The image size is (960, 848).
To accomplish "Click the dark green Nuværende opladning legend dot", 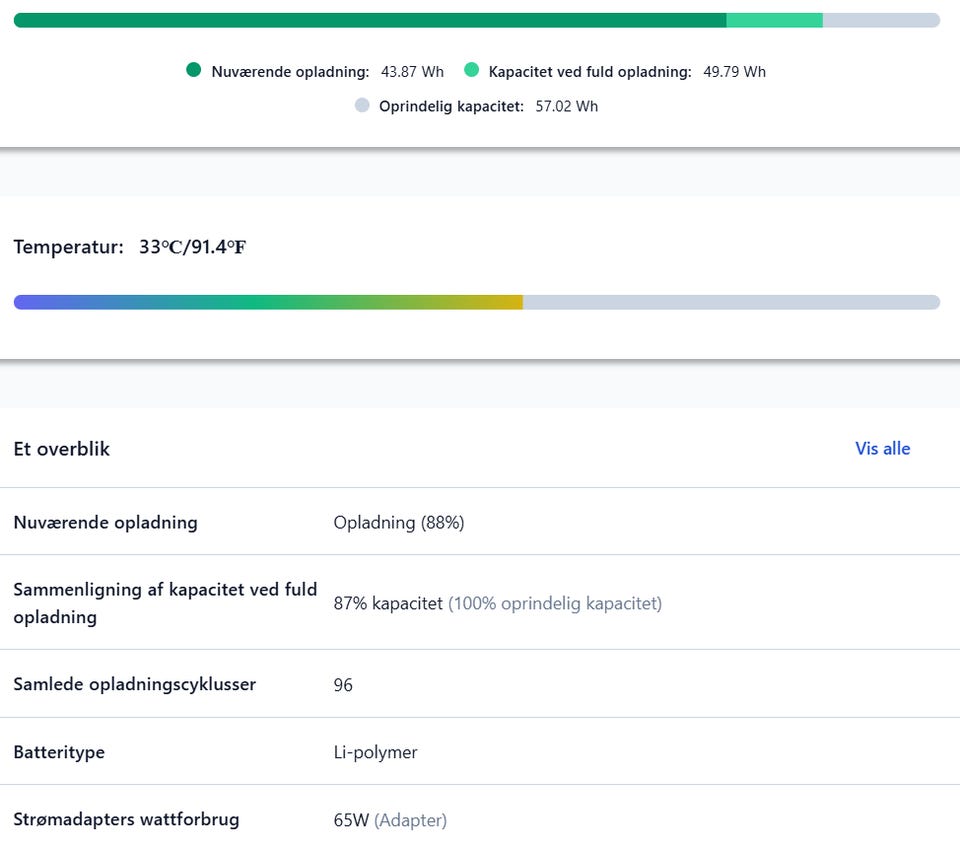I will tap(194, 70).
